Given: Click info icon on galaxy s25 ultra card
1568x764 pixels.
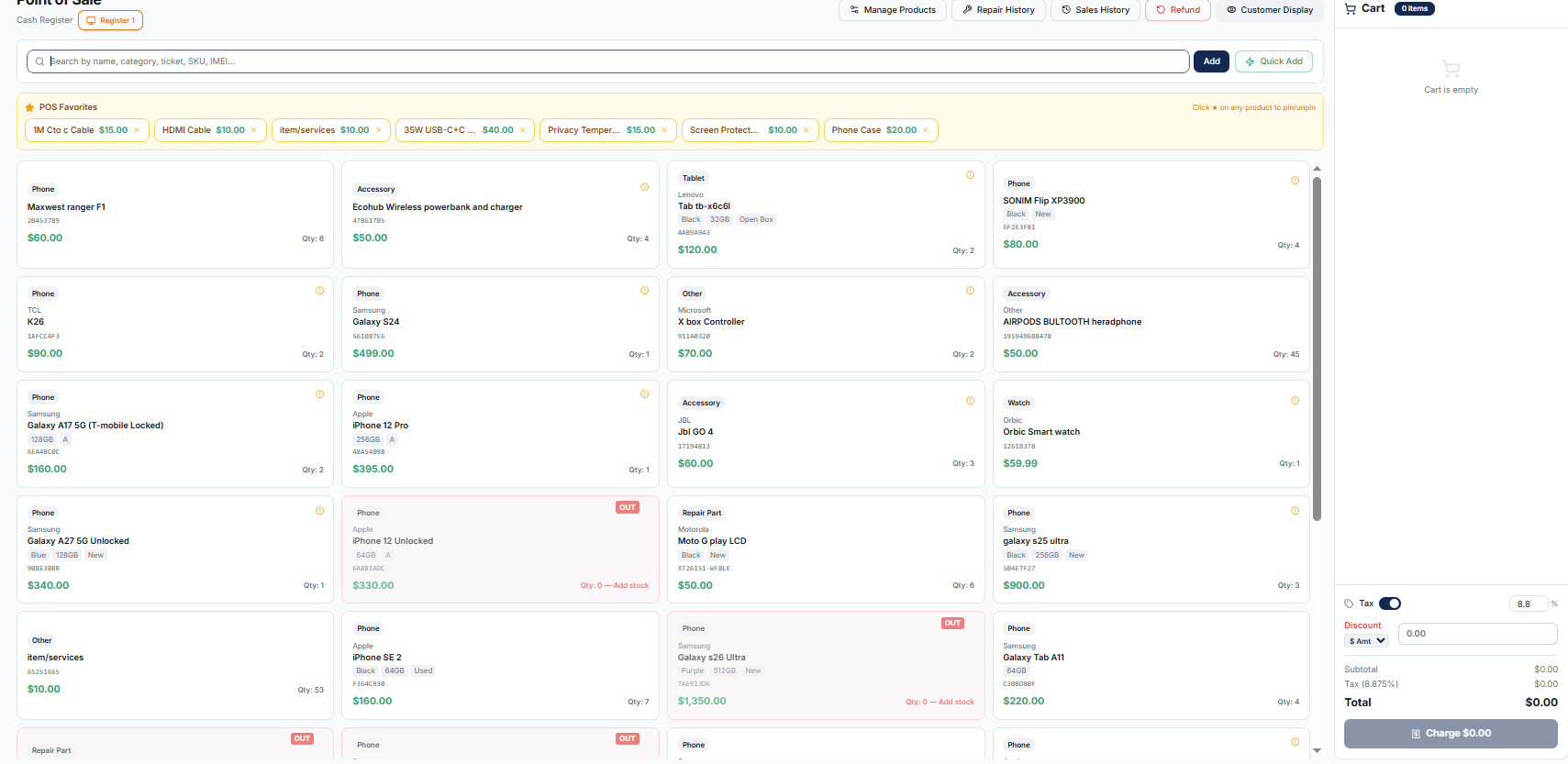Looking at the screenshot, I should [1296, 511].
